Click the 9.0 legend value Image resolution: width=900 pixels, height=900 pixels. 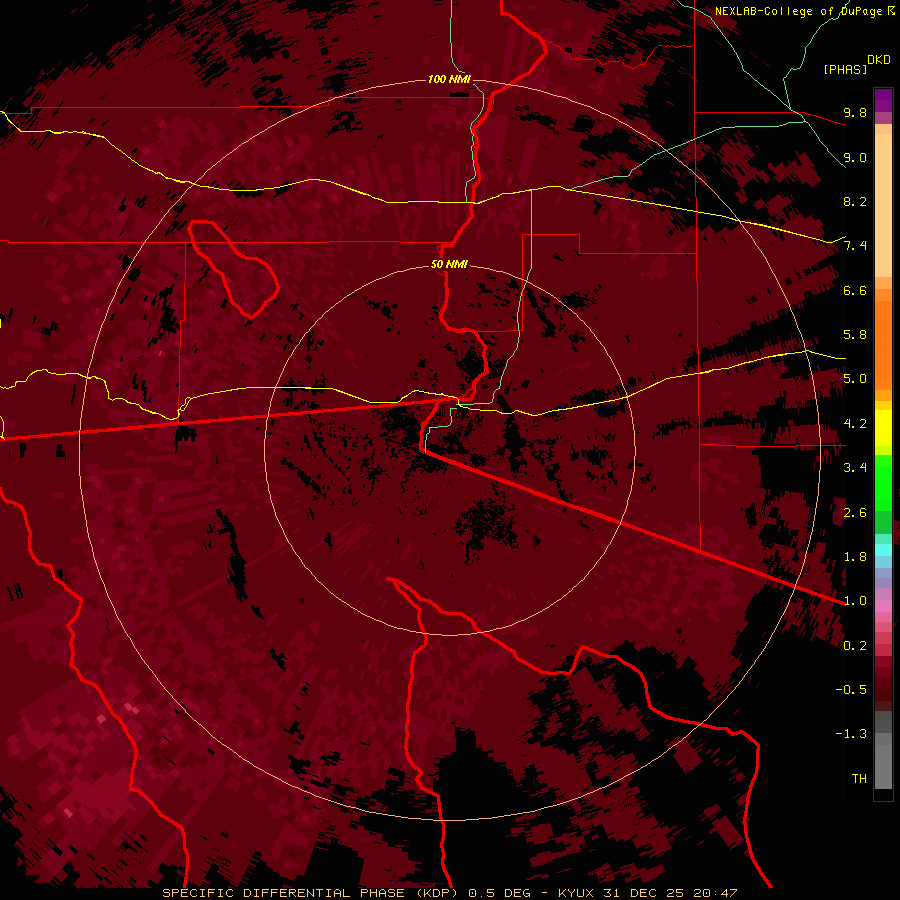click(855, 157)
